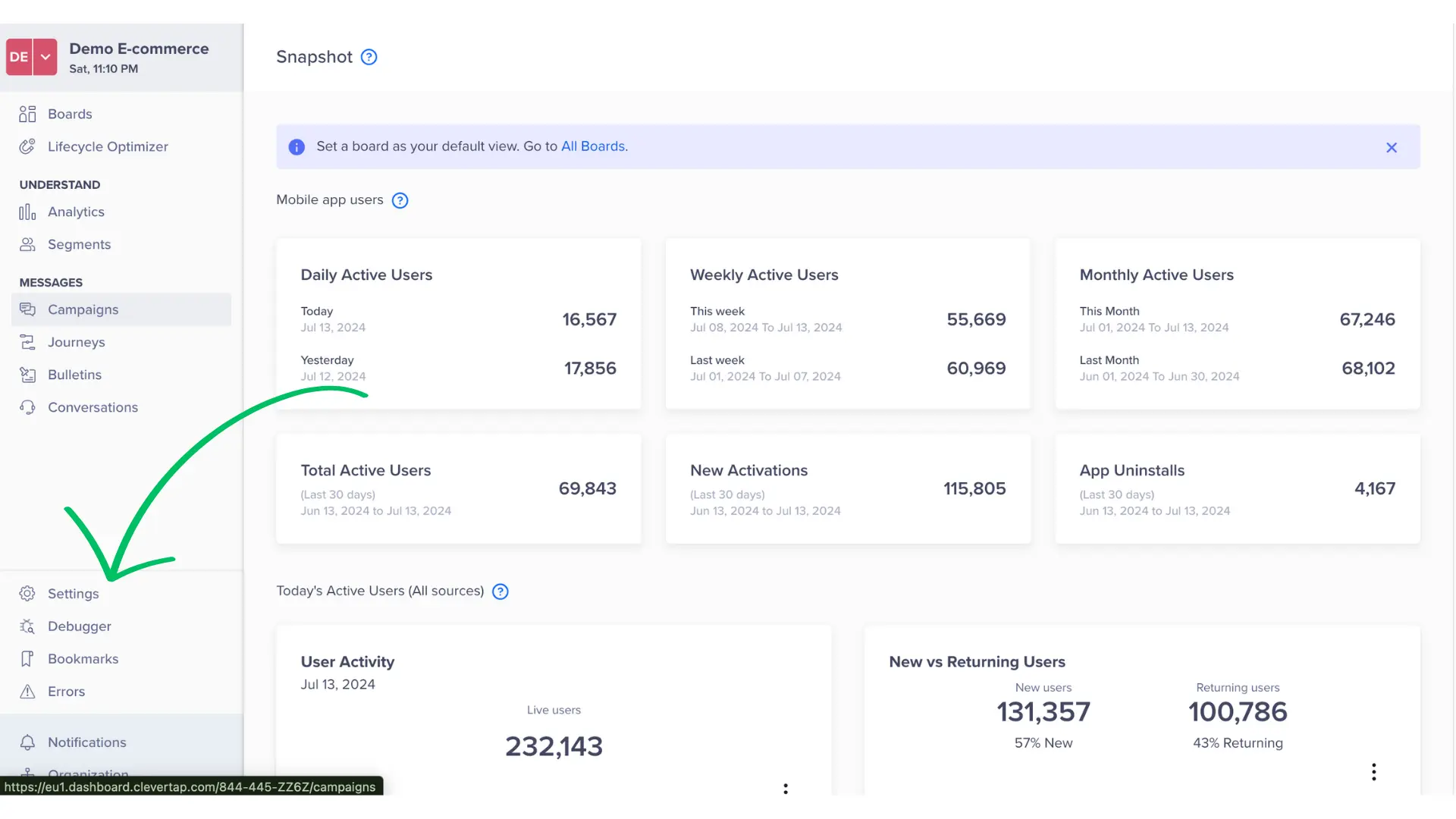Open Lifecycle Optimizer from the sidebar

click(107, 146)
